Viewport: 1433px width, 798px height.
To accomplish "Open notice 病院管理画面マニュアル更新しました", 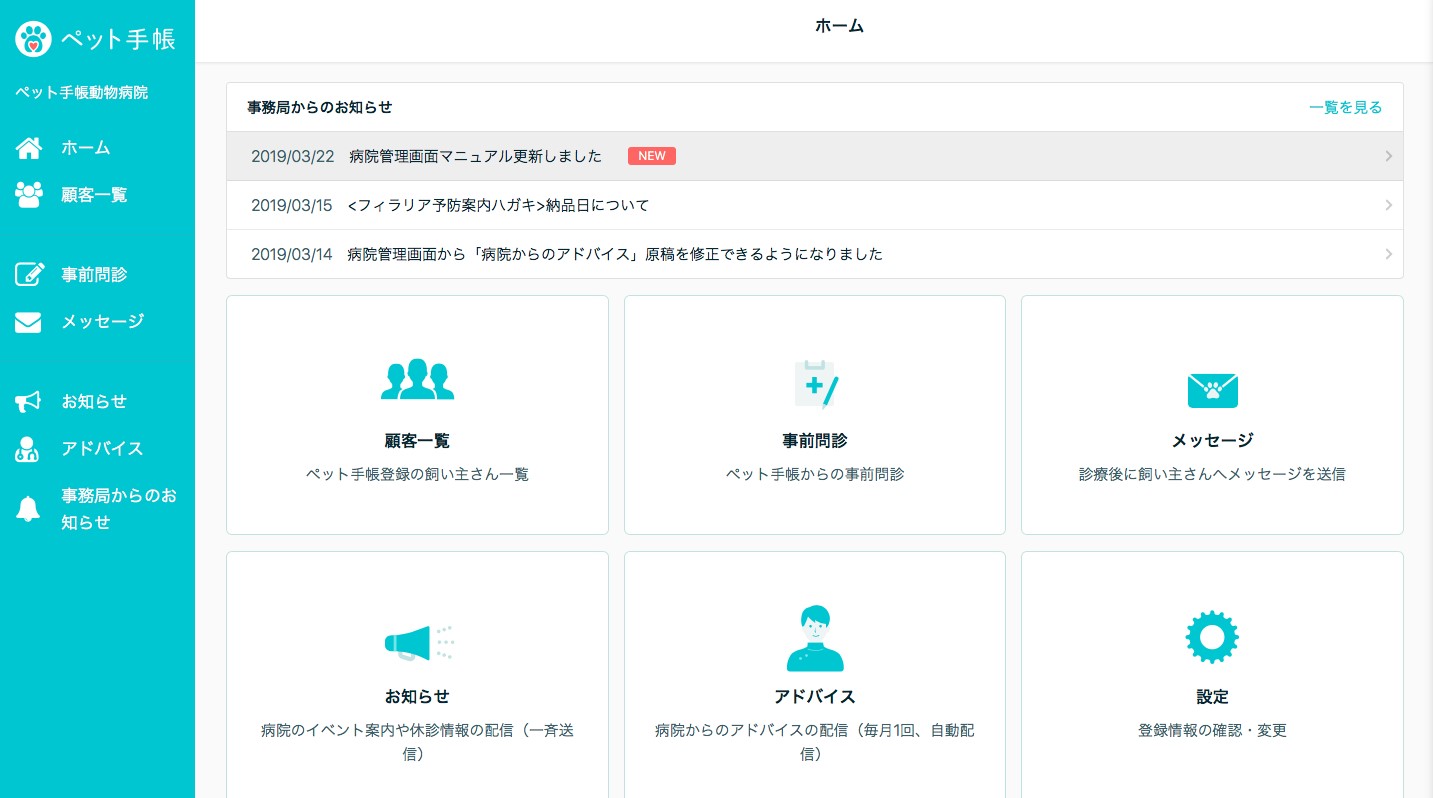I will coord(476,156).
